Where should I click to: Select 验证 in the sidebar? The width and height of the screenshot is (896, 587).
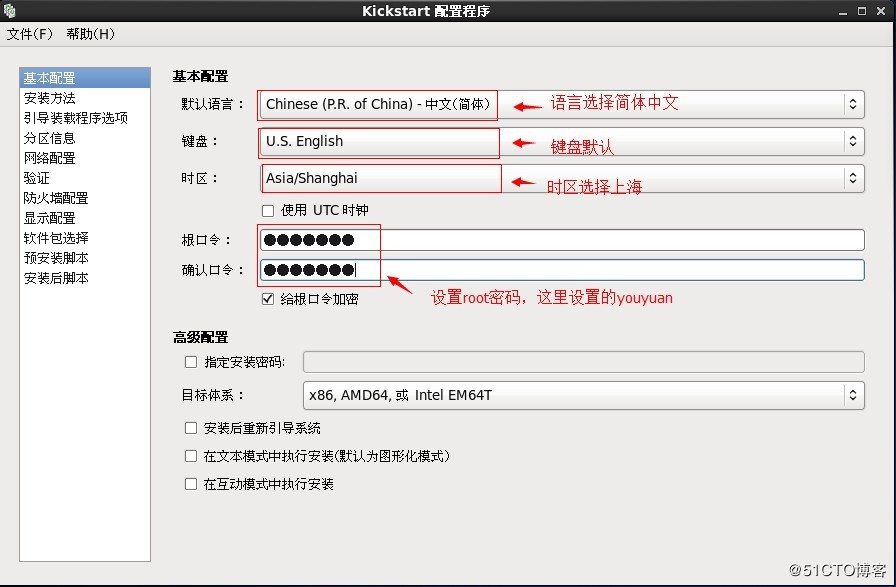pos(85,178)
